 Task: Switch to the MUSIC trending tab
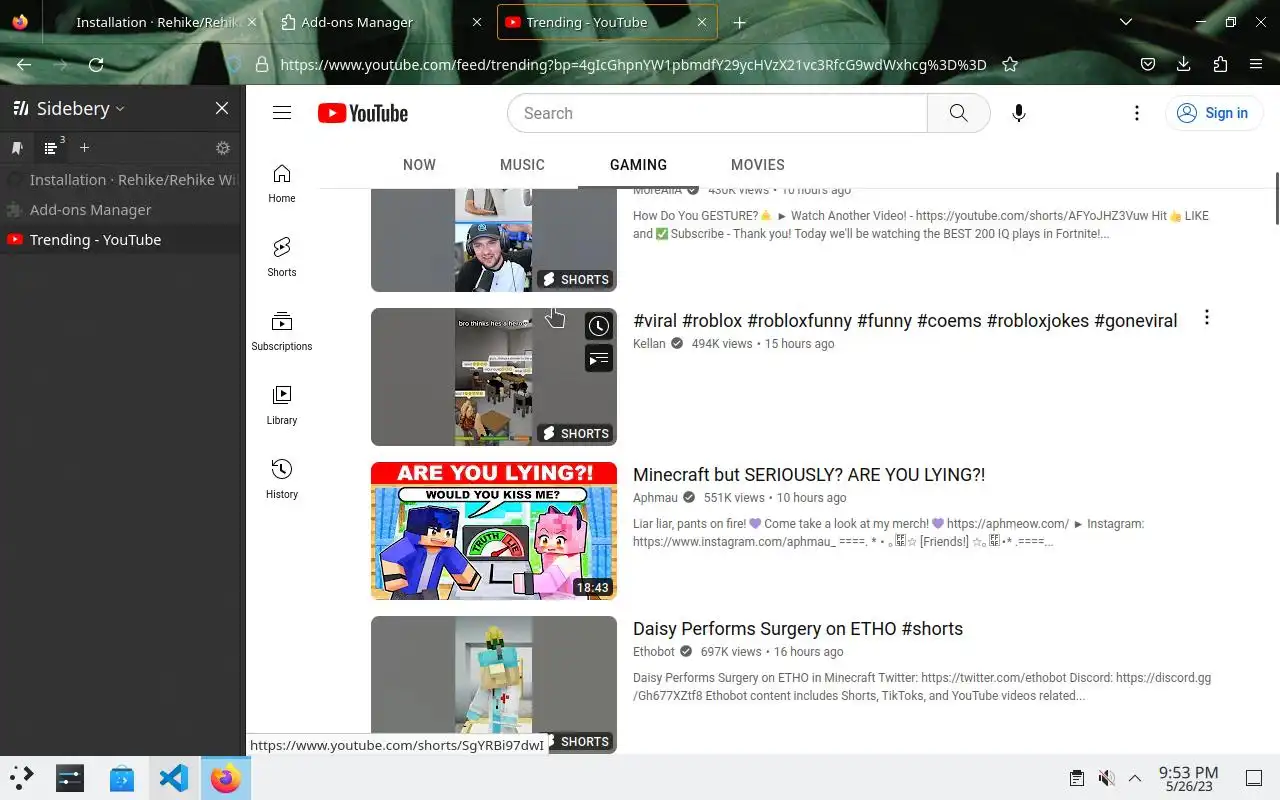pos(522,165)
